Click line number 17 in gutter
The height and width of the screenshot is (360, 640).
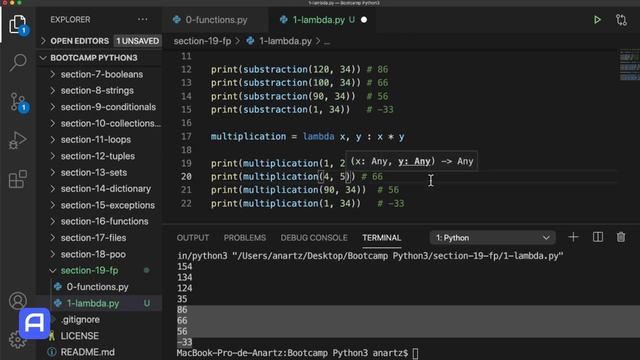point(186,136)
